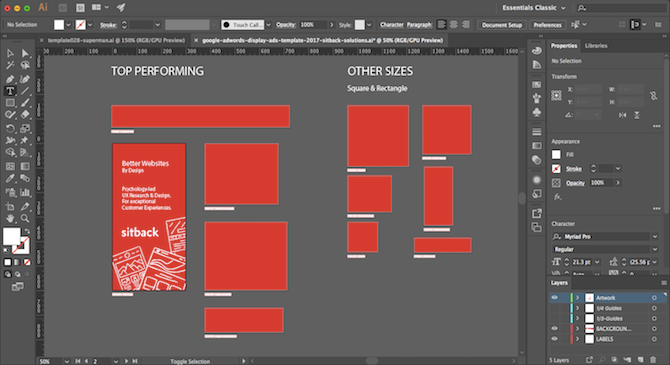
Task: Select the Scale tool
Action: [x=25, y=128]
